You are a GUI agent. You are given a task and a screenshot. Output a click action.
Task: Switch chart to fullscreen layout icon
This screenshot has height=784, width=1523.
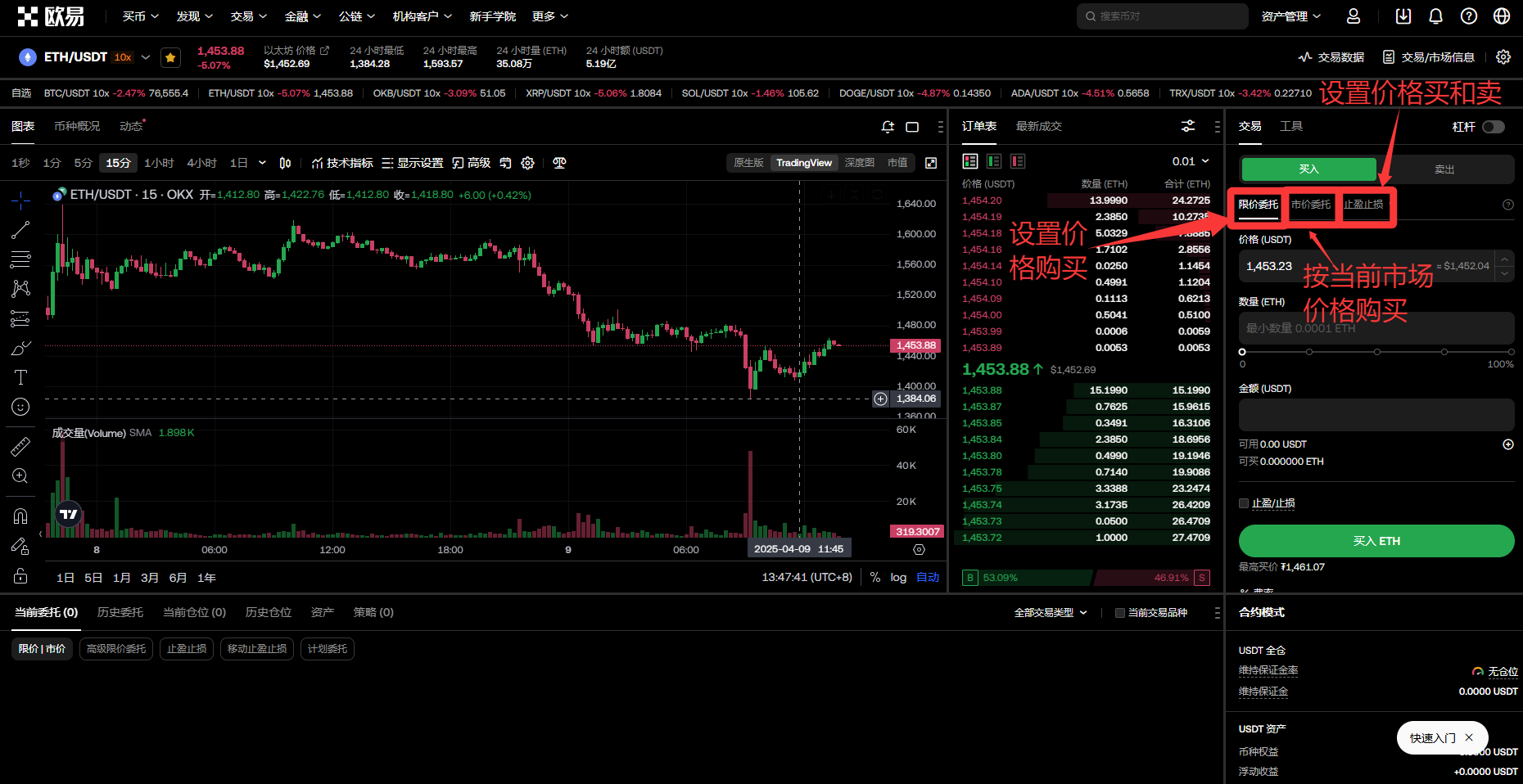(x=912, y=127)
